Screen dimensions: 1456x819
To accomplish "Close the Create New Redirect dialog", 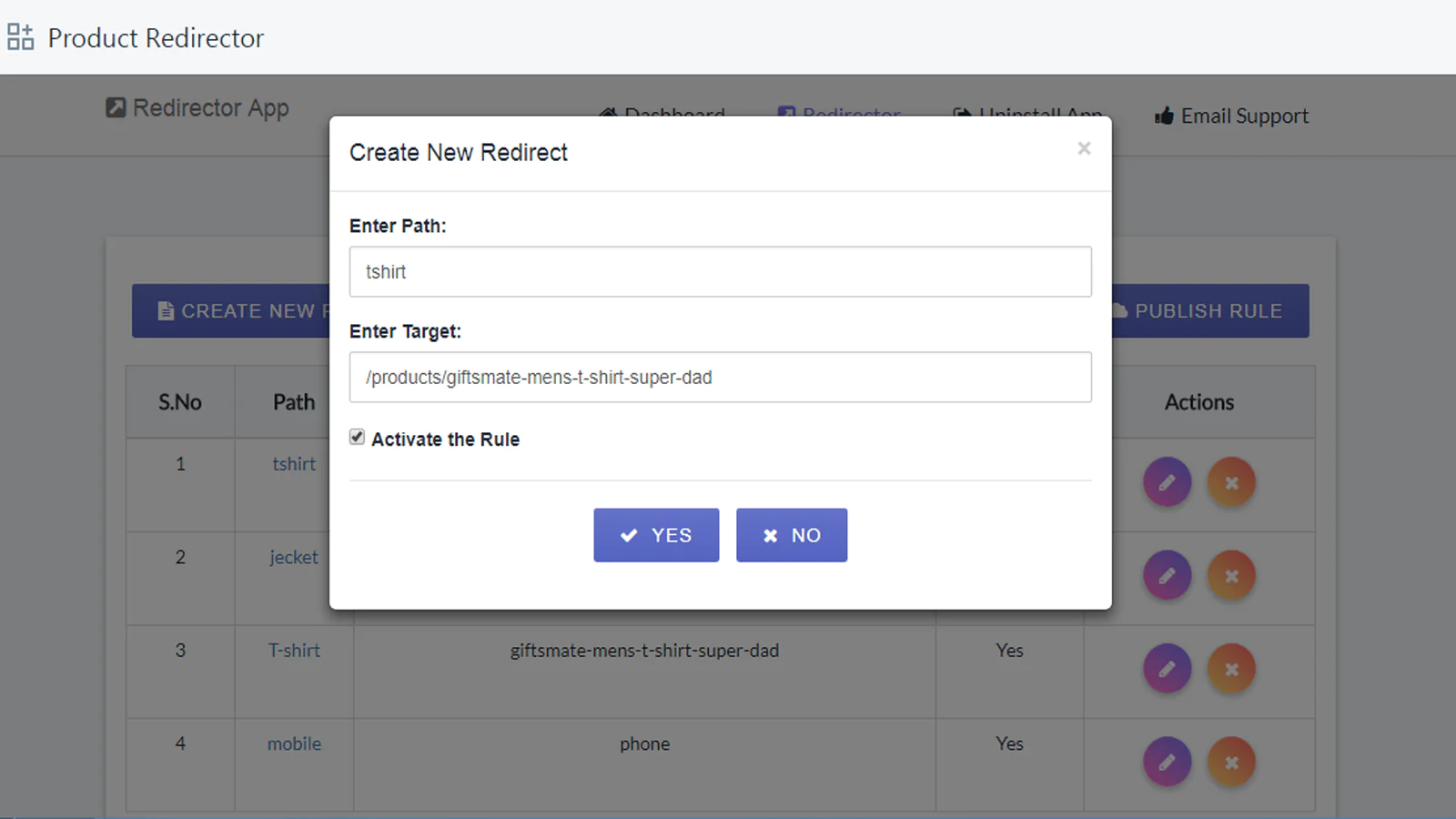I will coord(1083,148).
